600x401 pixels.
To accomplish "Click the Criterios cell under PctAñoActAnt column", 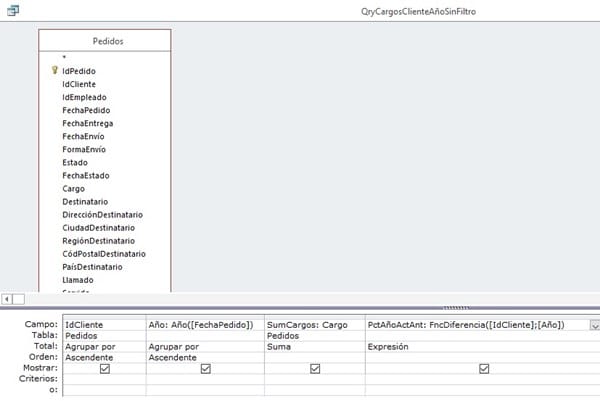I will click(x=482, y=379).
